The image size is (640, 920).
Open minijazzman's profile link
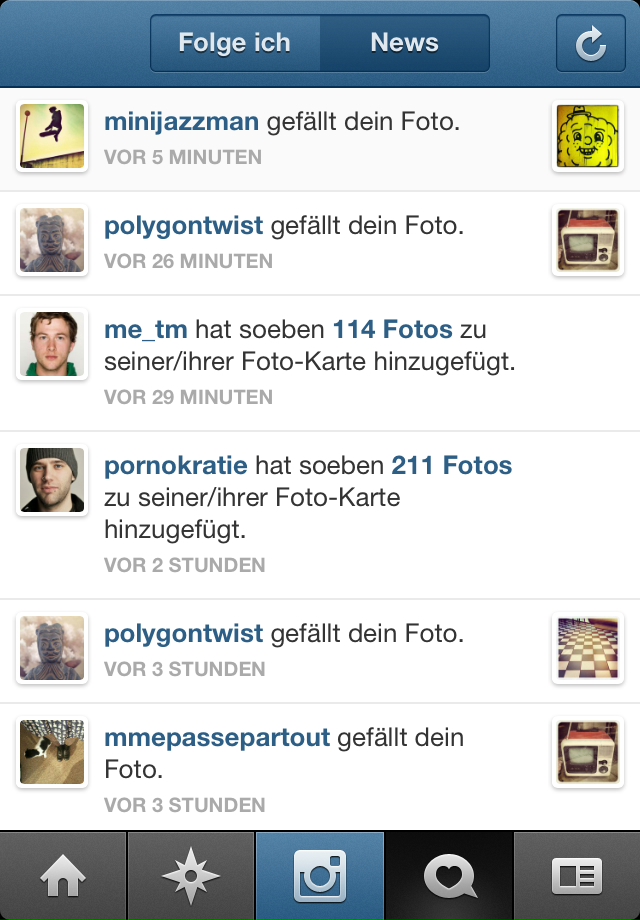pyautogui.click(x=181, y=122)
